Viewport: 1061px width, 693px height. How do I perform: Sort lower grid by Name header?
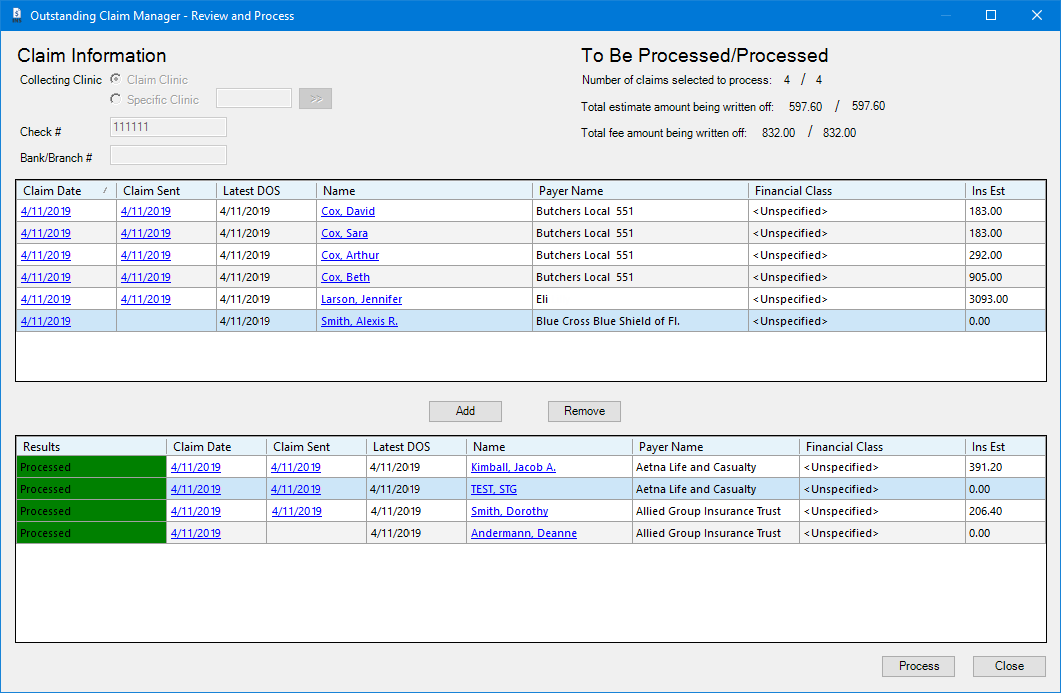click(549, 447)
